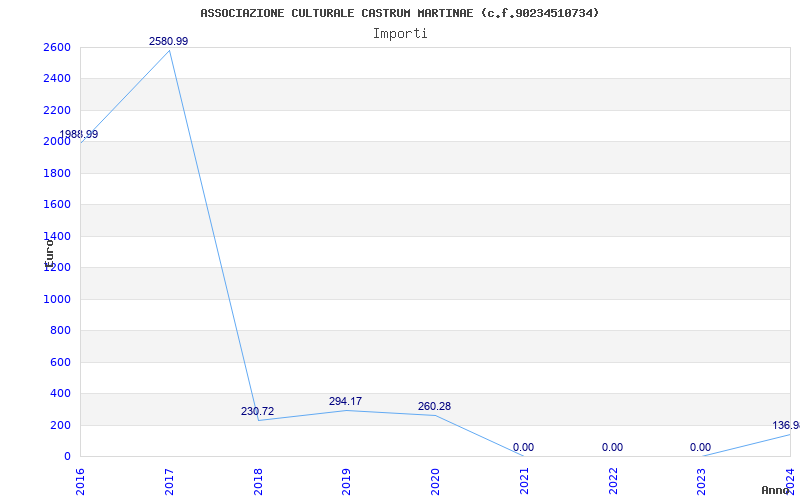Click the 2020 year axis label
Viewport: 800px width, 500px height.
click(x=435, y=482)
